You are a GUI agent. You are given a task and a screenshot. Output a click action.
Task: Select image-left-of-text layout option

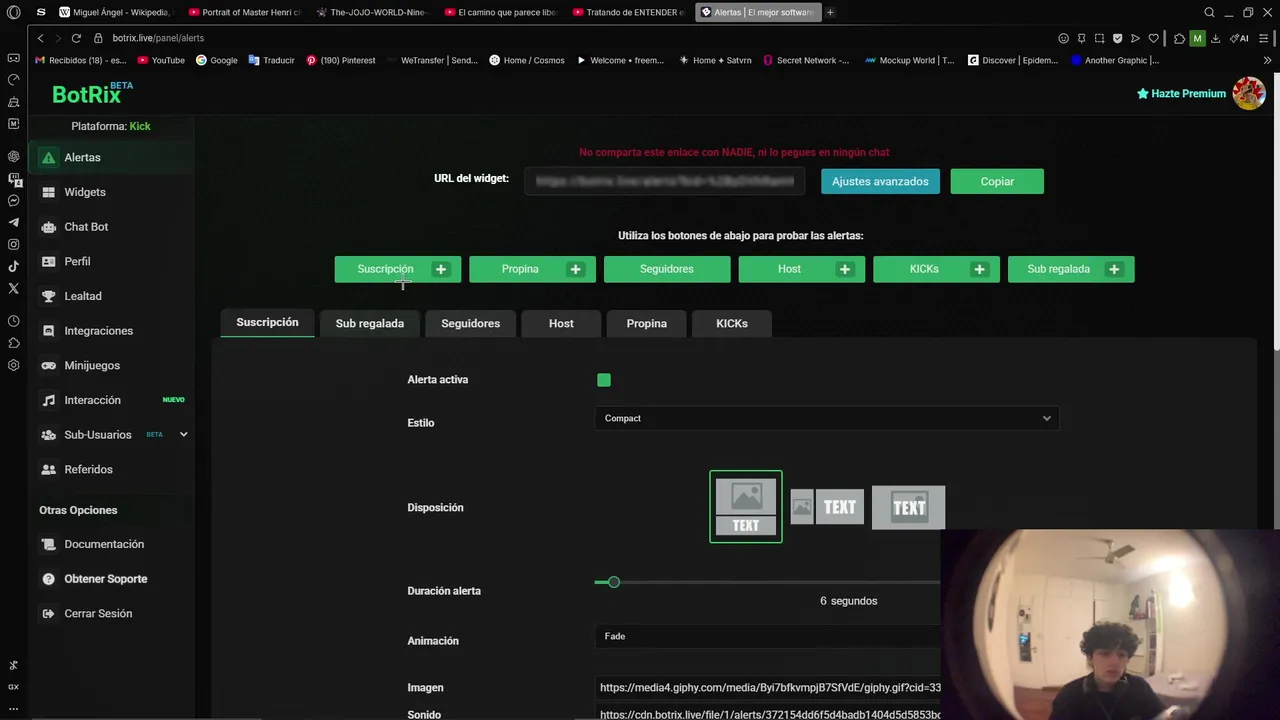(x=827, y=507)
